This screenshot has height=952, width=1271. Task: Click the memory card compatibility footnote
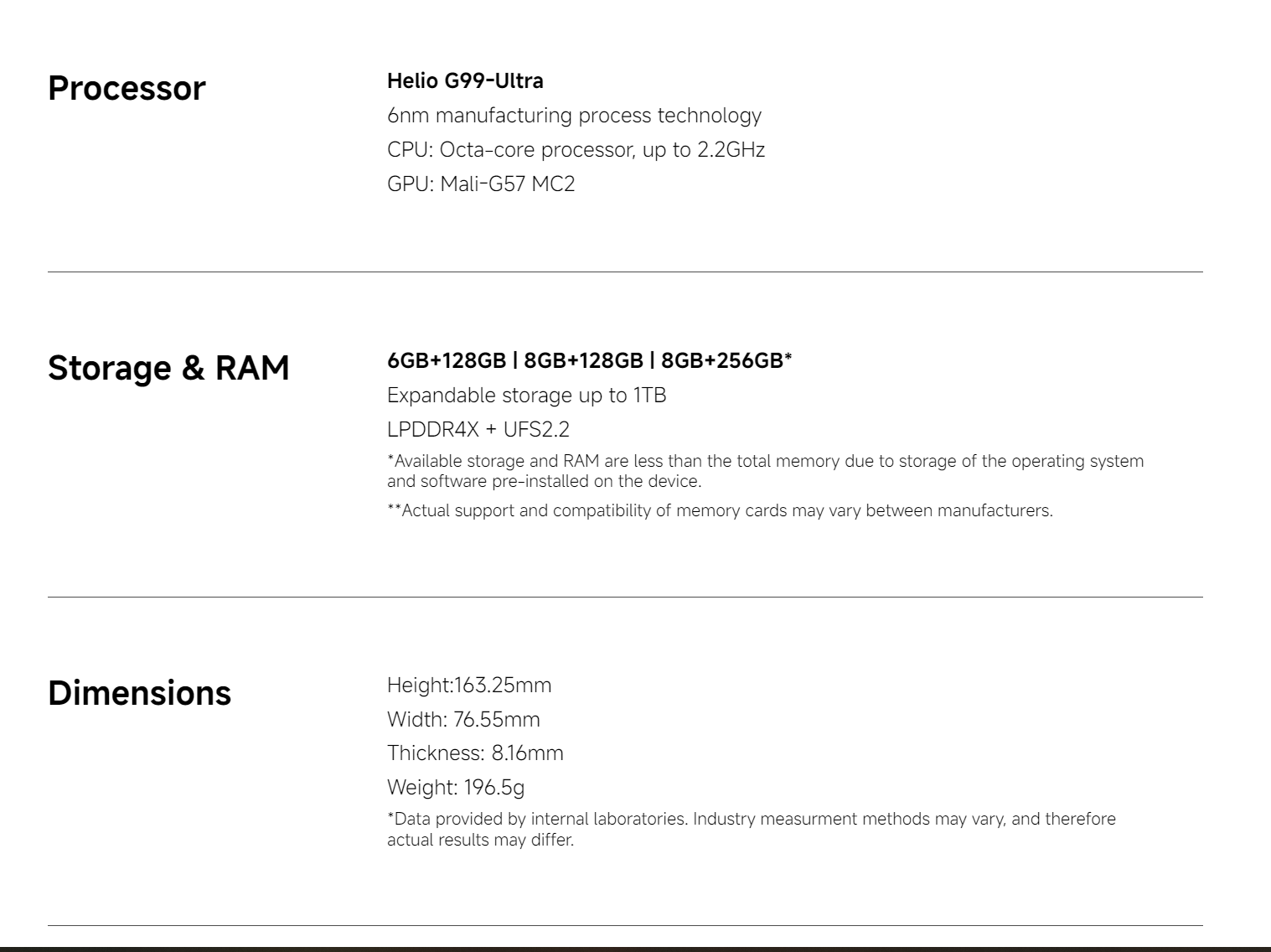coord(720,510)
